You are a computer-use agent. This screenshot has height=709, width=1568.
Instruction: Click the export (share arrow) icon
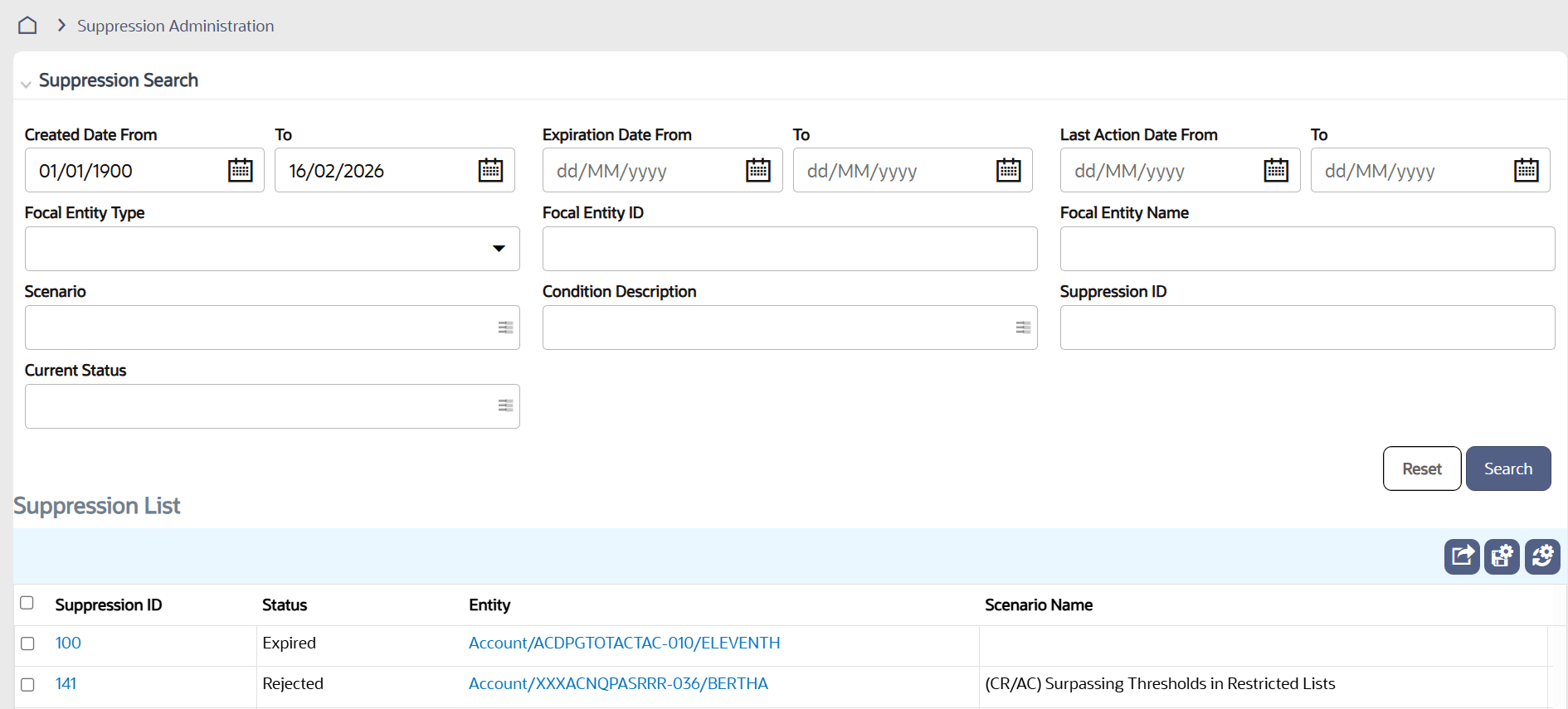[1462, 556]
